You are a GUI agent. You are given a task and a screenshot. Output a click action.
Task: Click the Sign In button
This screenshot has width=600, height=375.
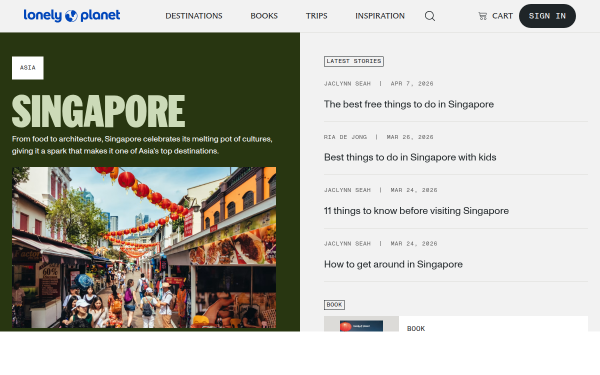547,16
